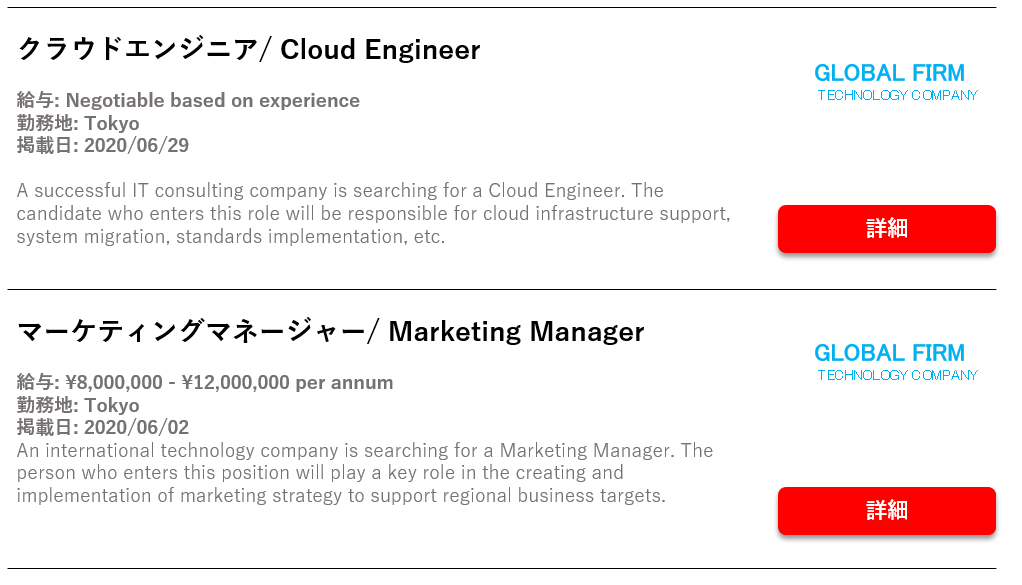Click Cloud Engineer posting date 2020/06/29

coord(136,145)
